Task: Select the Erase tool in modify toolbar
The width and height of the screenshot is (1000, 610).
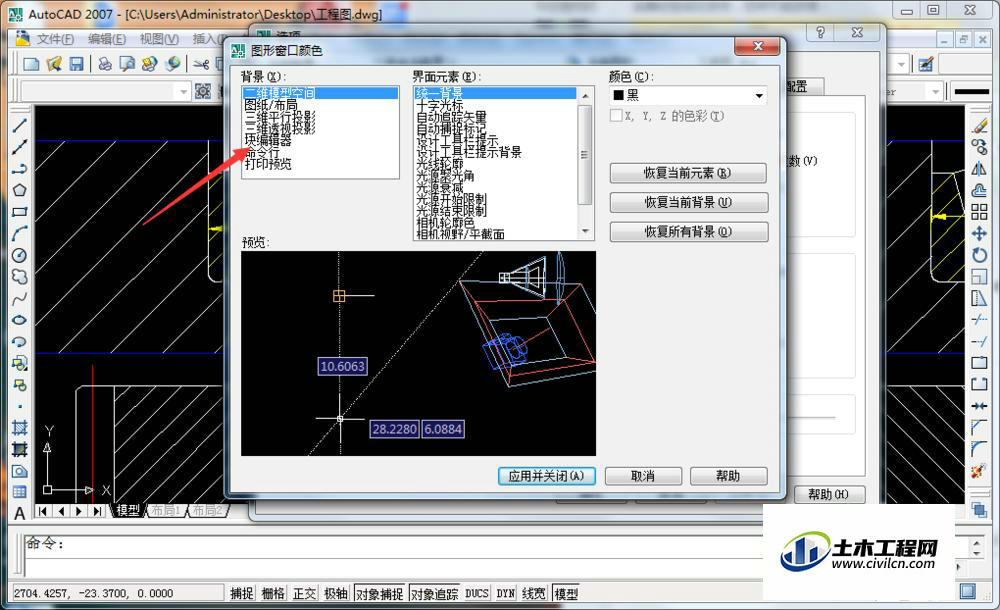Action: coord(980,125)
